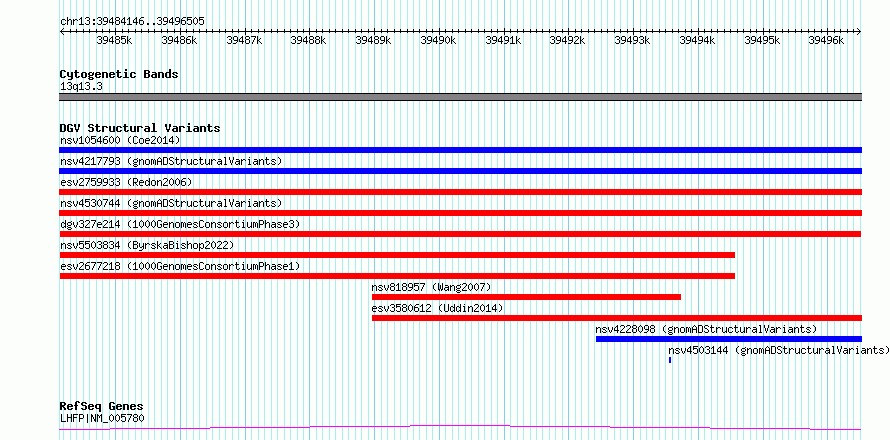Open the nsv4217793 gnomAD variant label
890x440 pixels.
(171, 161)
